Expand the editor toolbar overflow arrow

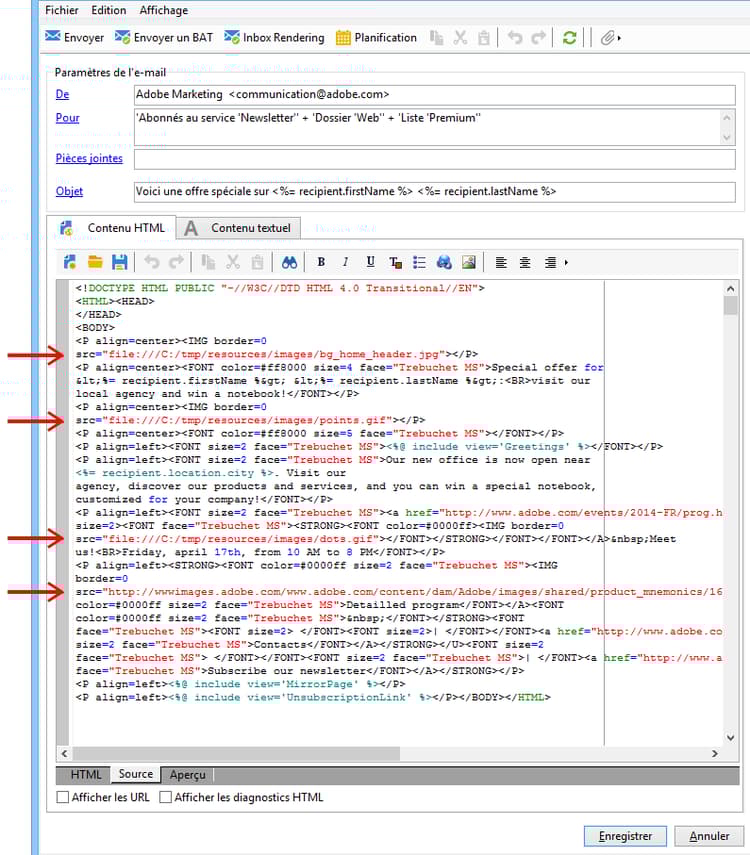point(566,263)
